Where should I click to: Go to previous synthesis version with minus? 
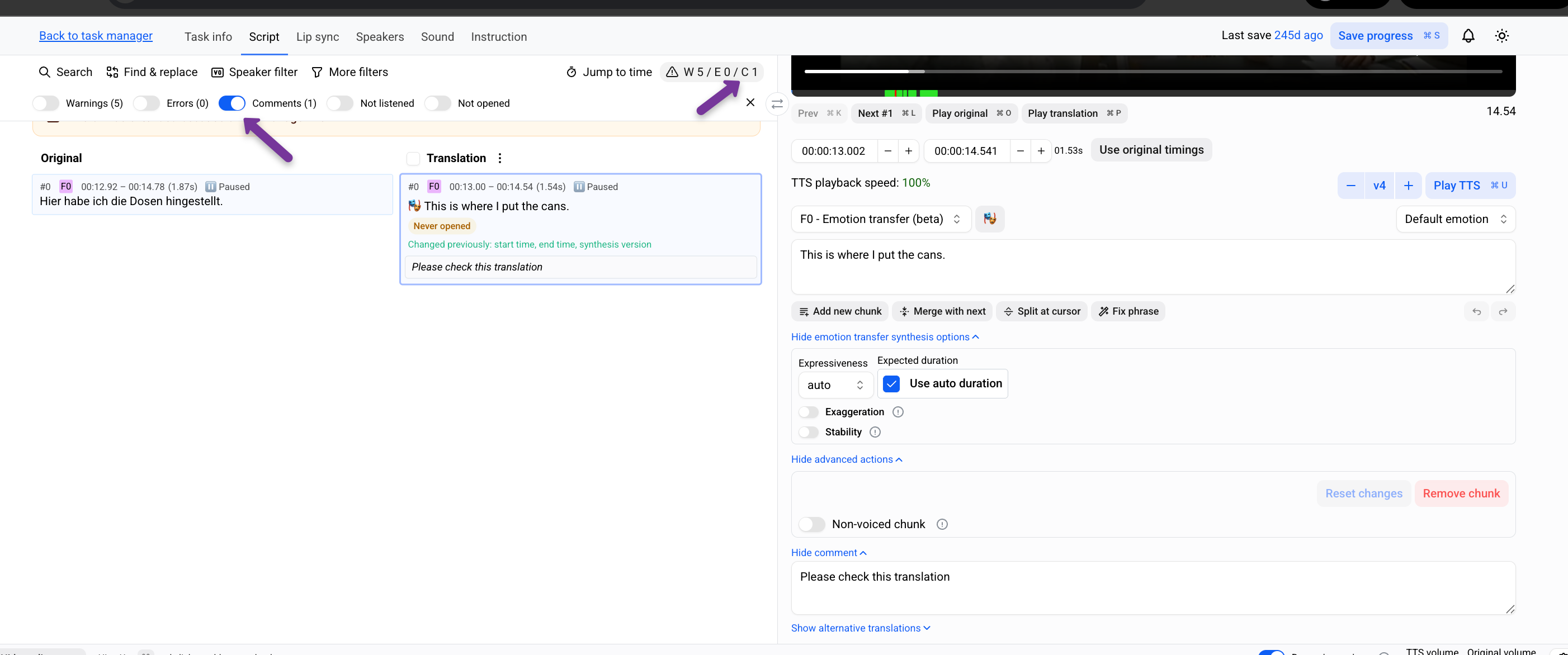1350,186
